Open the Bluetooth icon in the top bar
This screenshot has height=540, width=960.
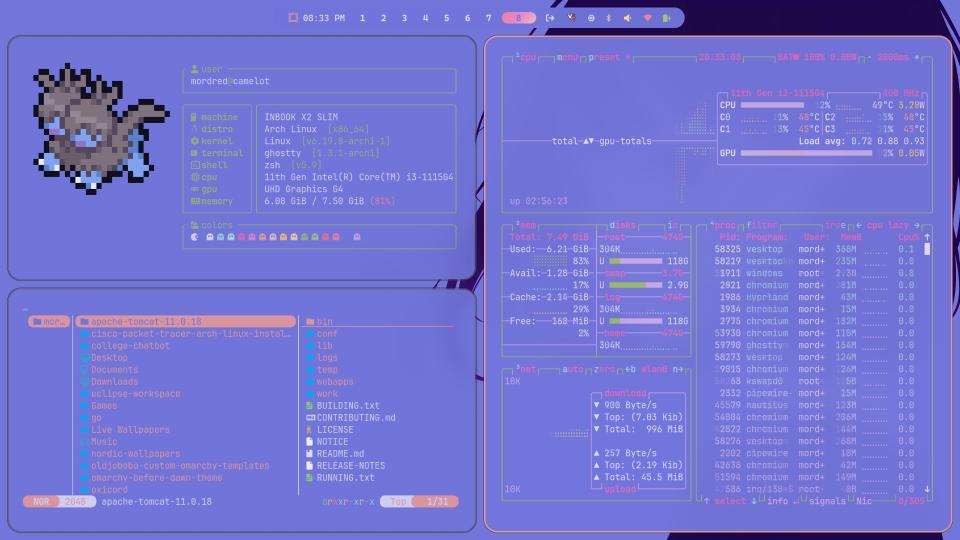(609, 18)
